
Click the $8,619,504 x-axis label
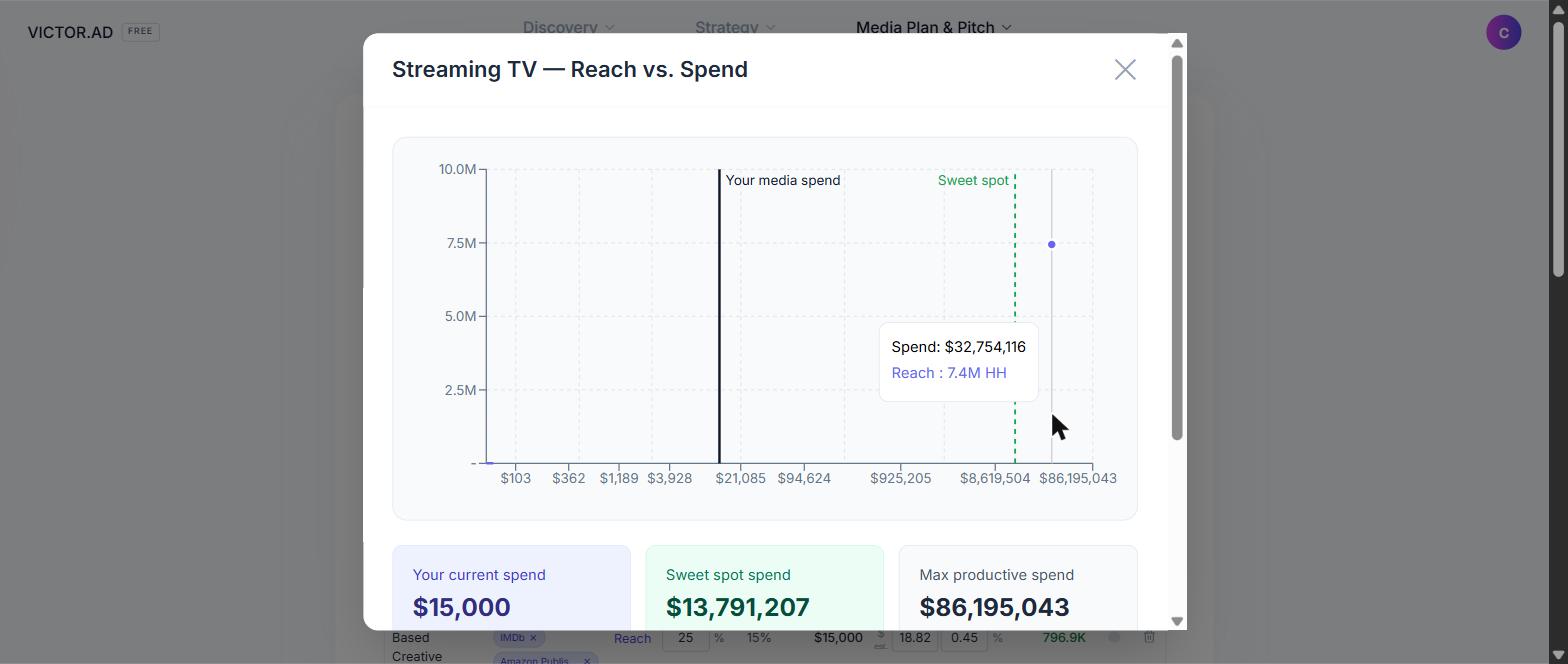995,478
